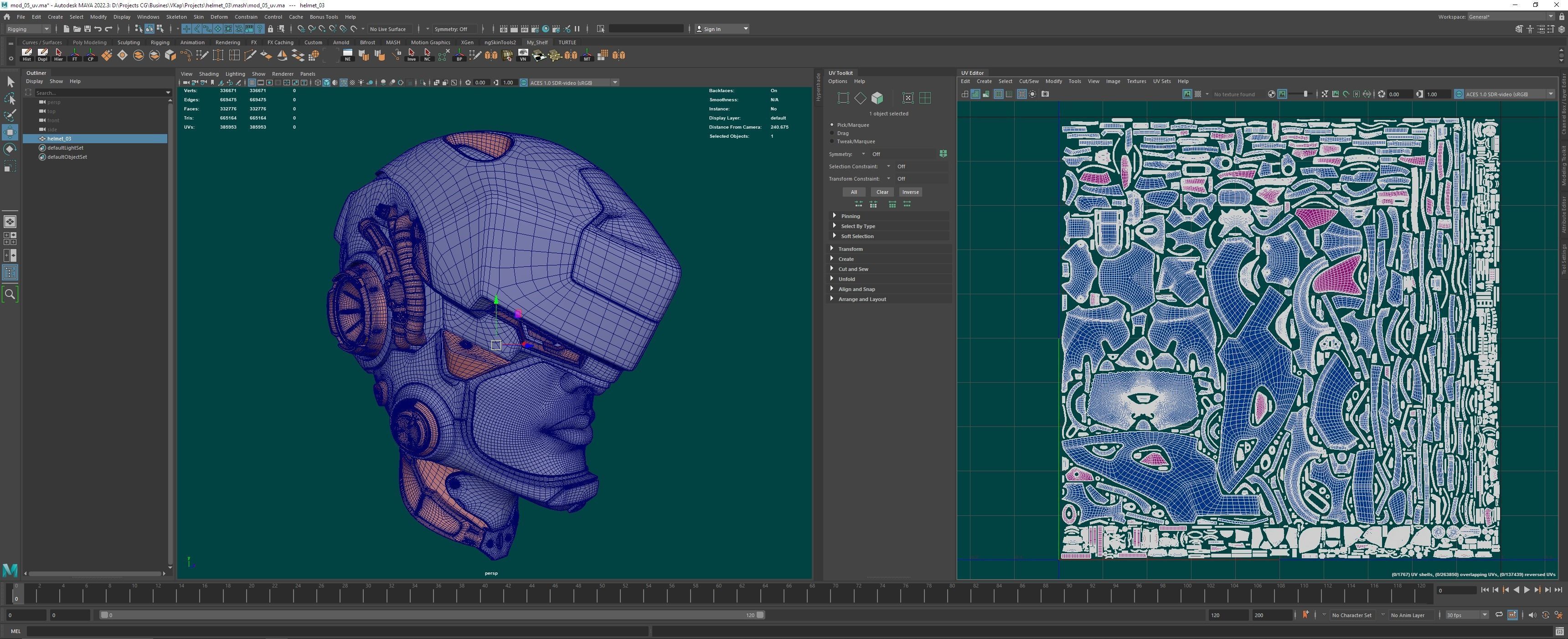Switch to the Sculpting shelf tab
The width and height of the screenshot is (1568, 639).
tap(129, 42)
